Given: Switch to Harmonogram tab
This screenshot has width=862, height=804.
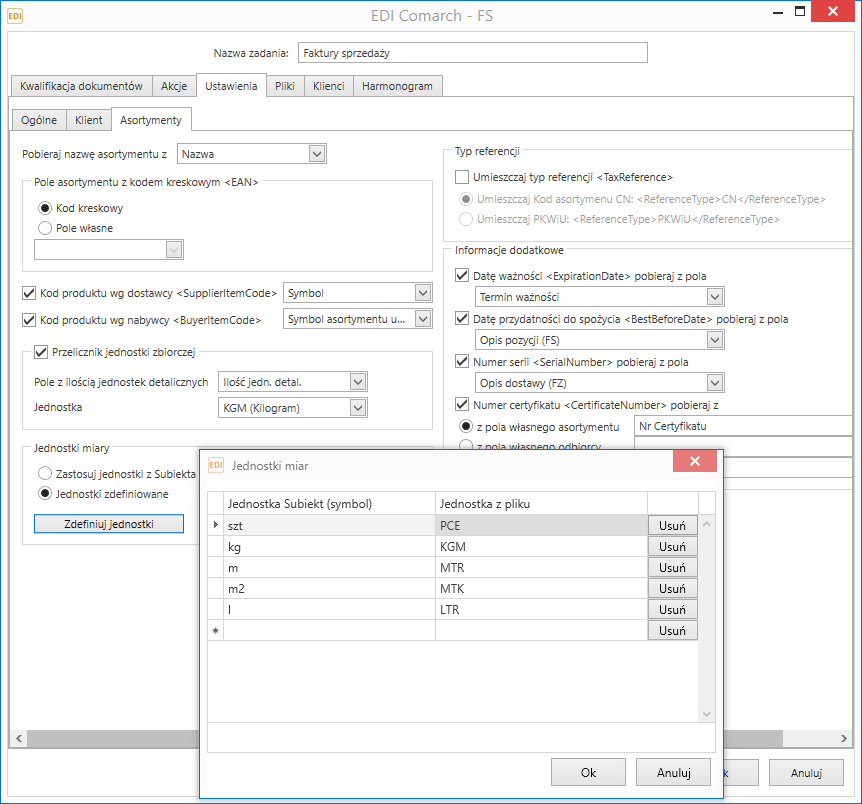Looking at the screenshot, I should pyautogui.click(x=397, y=86).
